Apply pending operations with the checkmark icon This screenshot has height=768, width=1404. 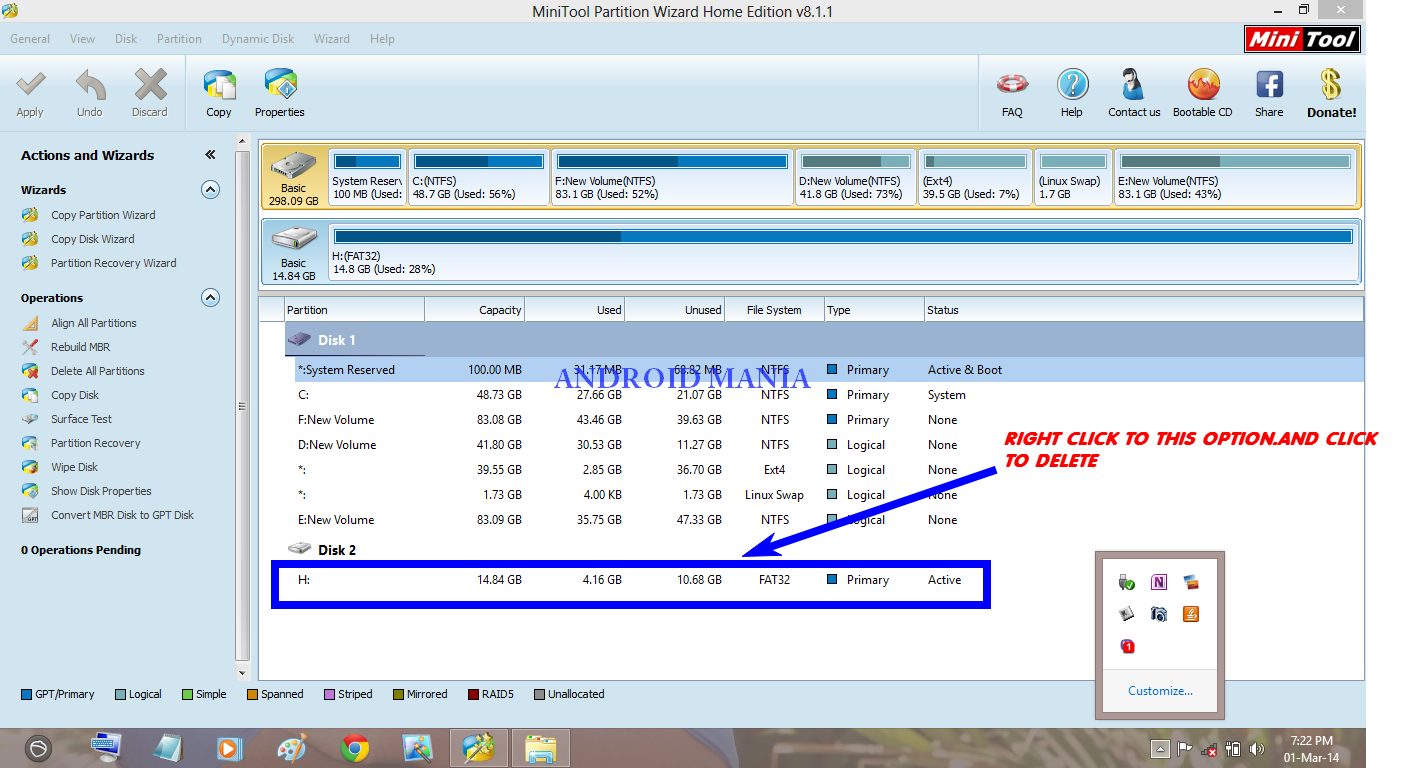click(x=29, y=92)
